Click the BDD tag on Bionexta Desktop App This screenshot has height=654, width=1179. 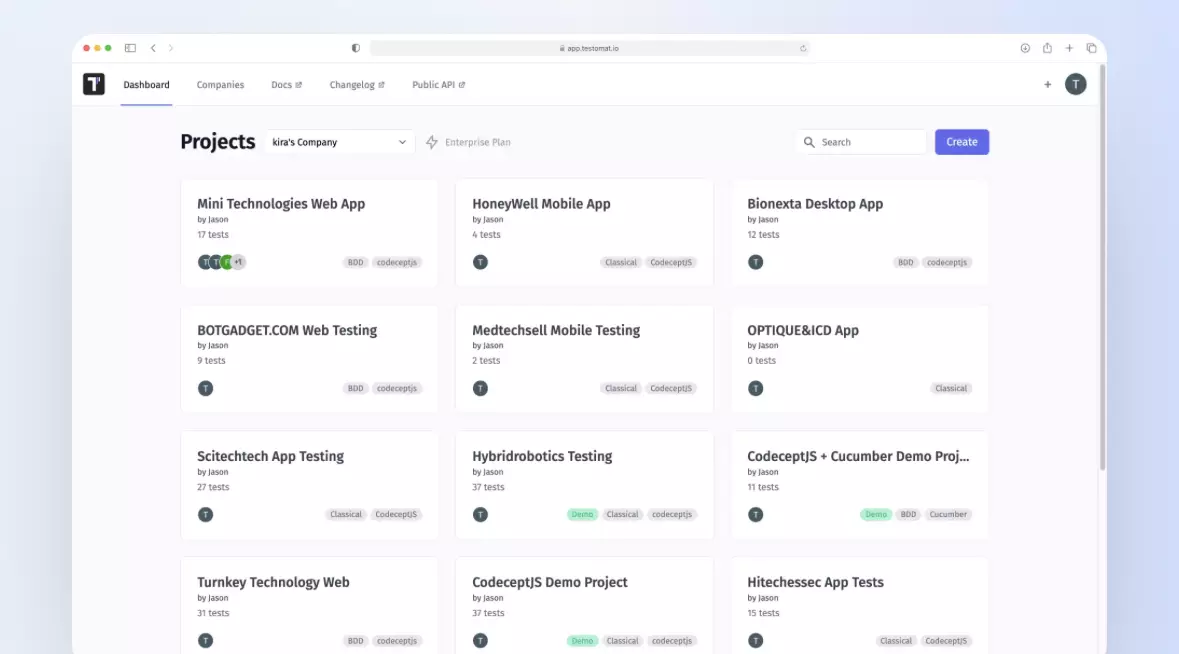[x=905, y=262]
